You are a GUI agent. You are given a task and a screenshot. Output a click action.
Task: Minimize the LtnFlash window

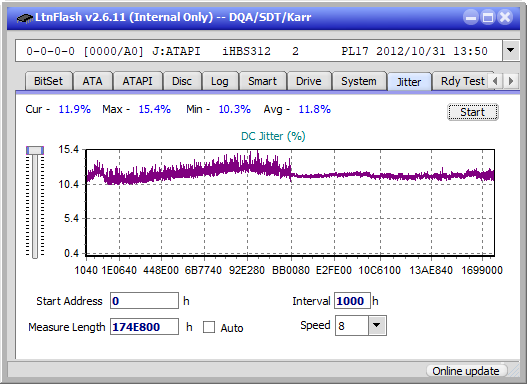point(471,17)
